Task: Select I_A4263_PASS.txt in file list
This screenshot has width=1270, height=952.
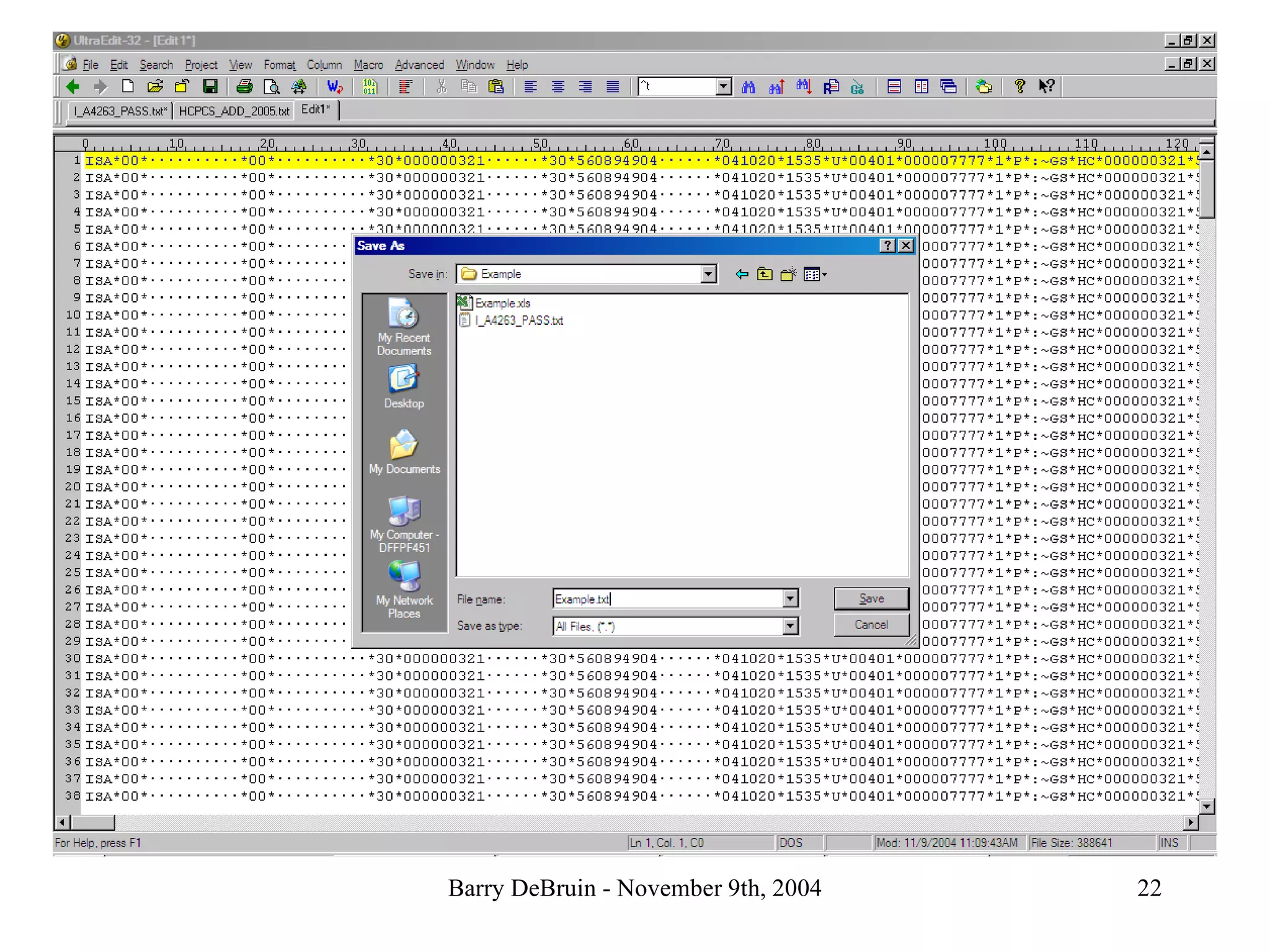Action: point(518,320)
